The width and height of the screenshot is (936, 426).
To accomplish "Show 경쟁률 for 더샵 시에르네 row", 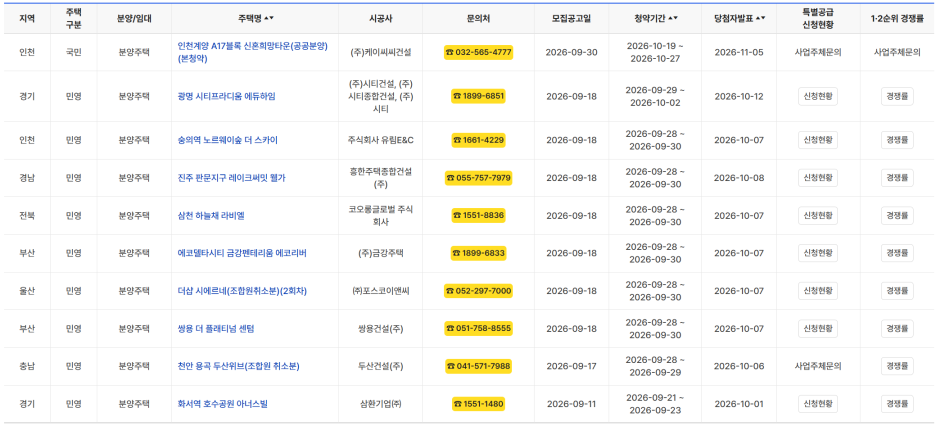I will click(897, 291).
